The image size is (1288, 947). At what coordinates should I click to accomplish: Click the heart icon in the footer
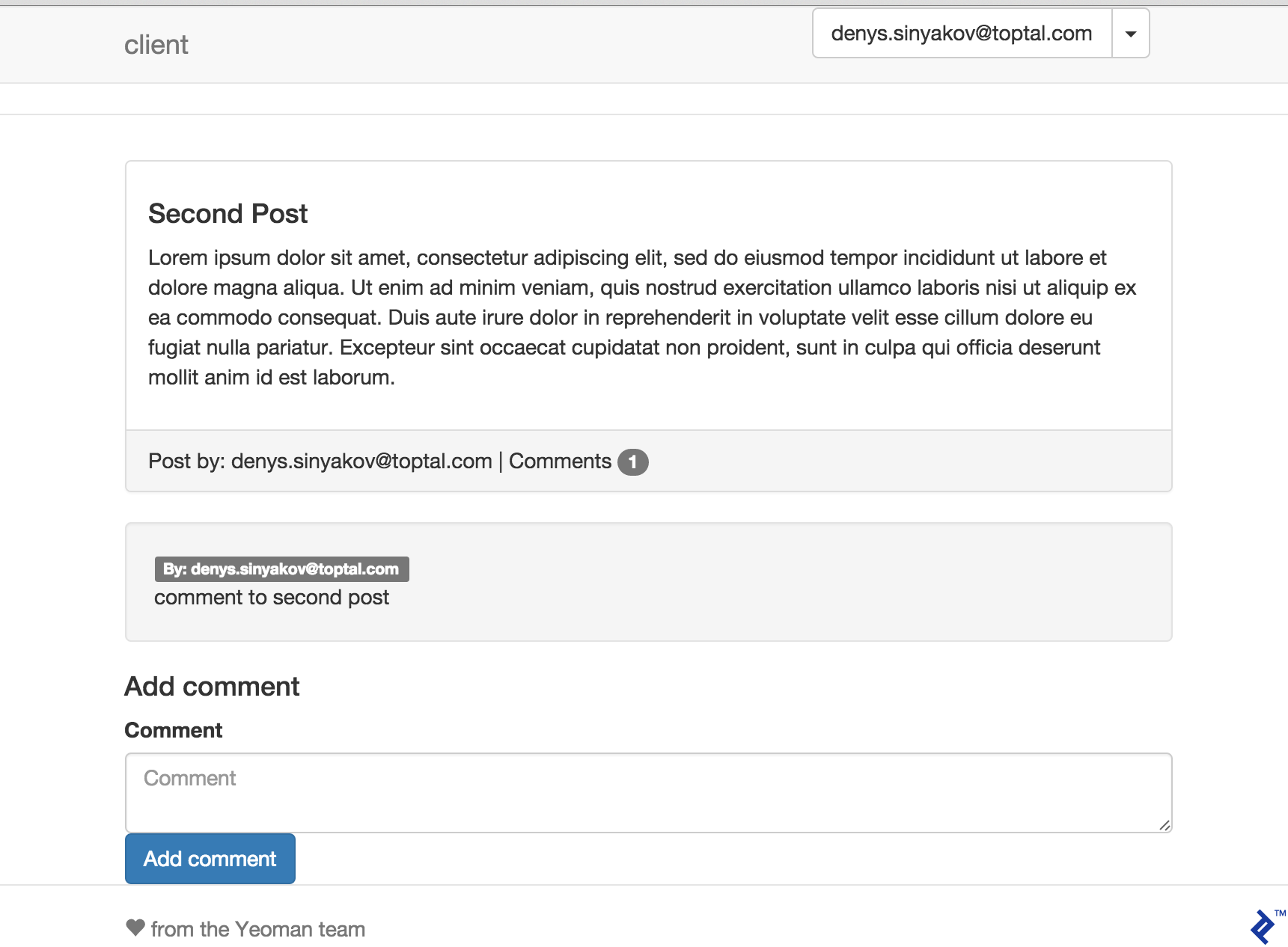pyautogui.click(x=135, y=928)
